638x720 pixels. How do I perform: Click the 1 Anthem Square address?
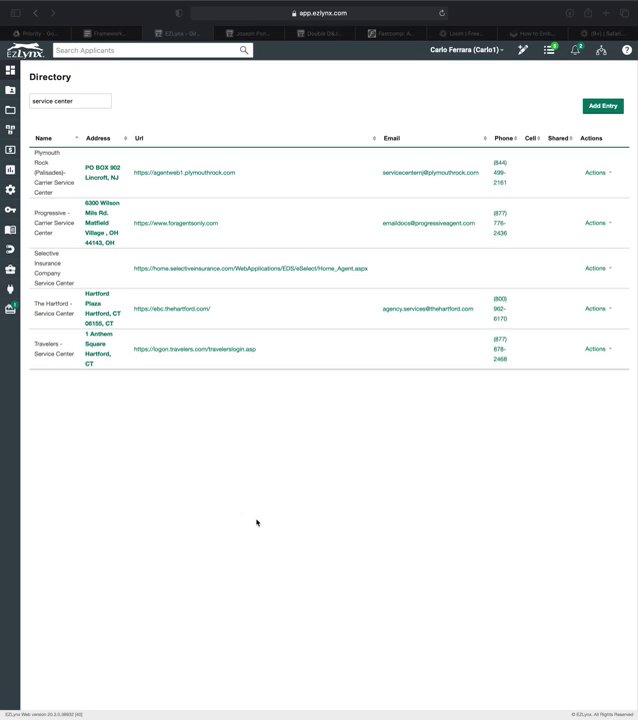(98, 349)
